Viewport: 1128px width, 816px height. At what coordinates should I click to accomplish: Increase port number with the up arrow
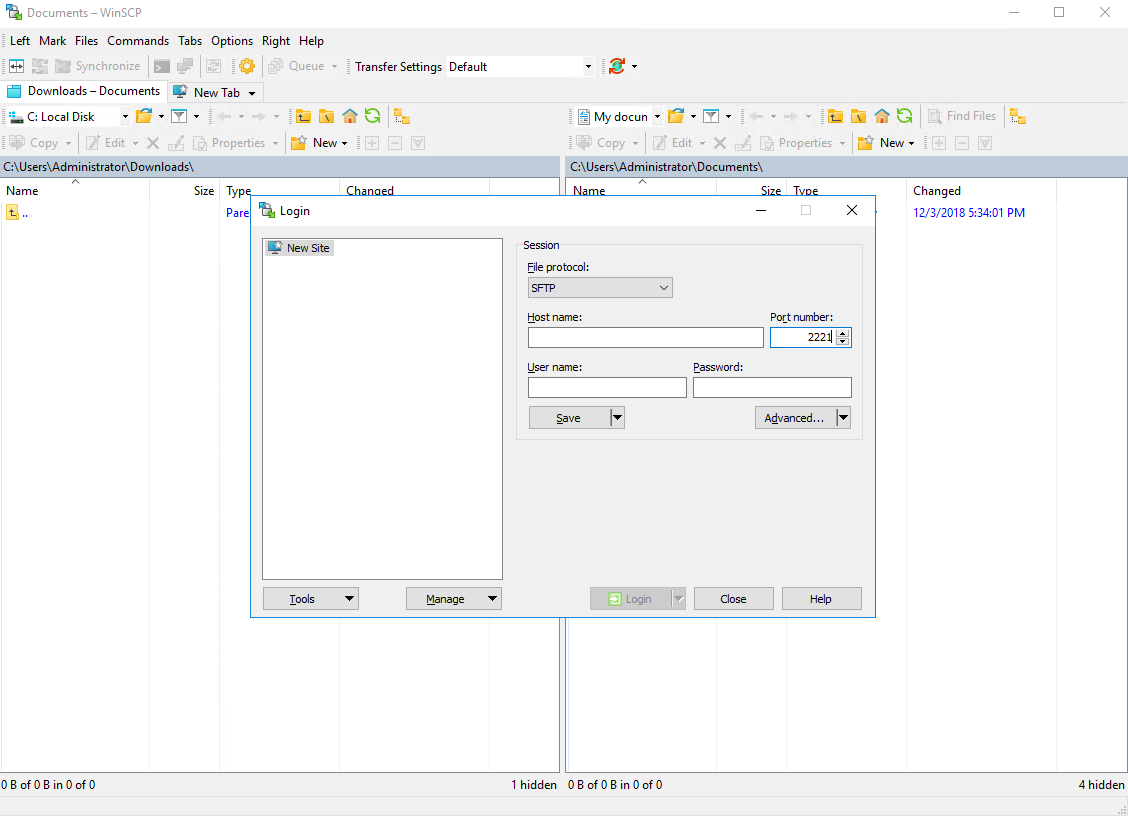click(843, 333)
